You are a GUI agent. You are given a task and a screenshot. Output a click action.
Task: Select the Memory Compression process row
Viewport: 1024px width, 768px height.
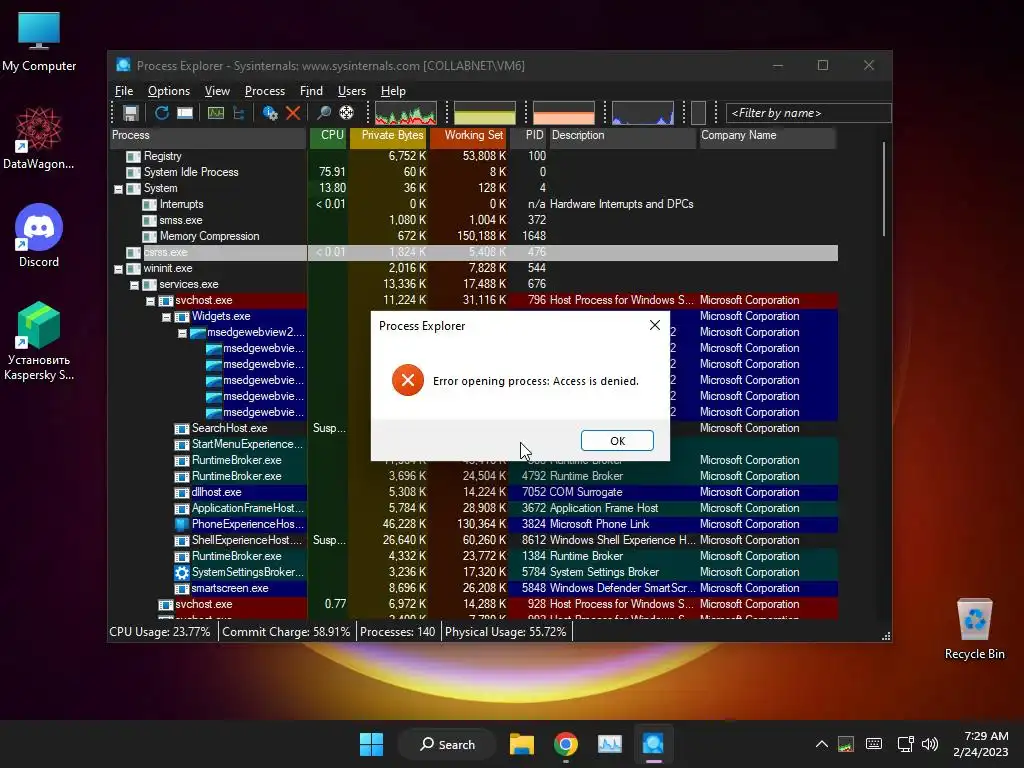(x=473, y=236)
